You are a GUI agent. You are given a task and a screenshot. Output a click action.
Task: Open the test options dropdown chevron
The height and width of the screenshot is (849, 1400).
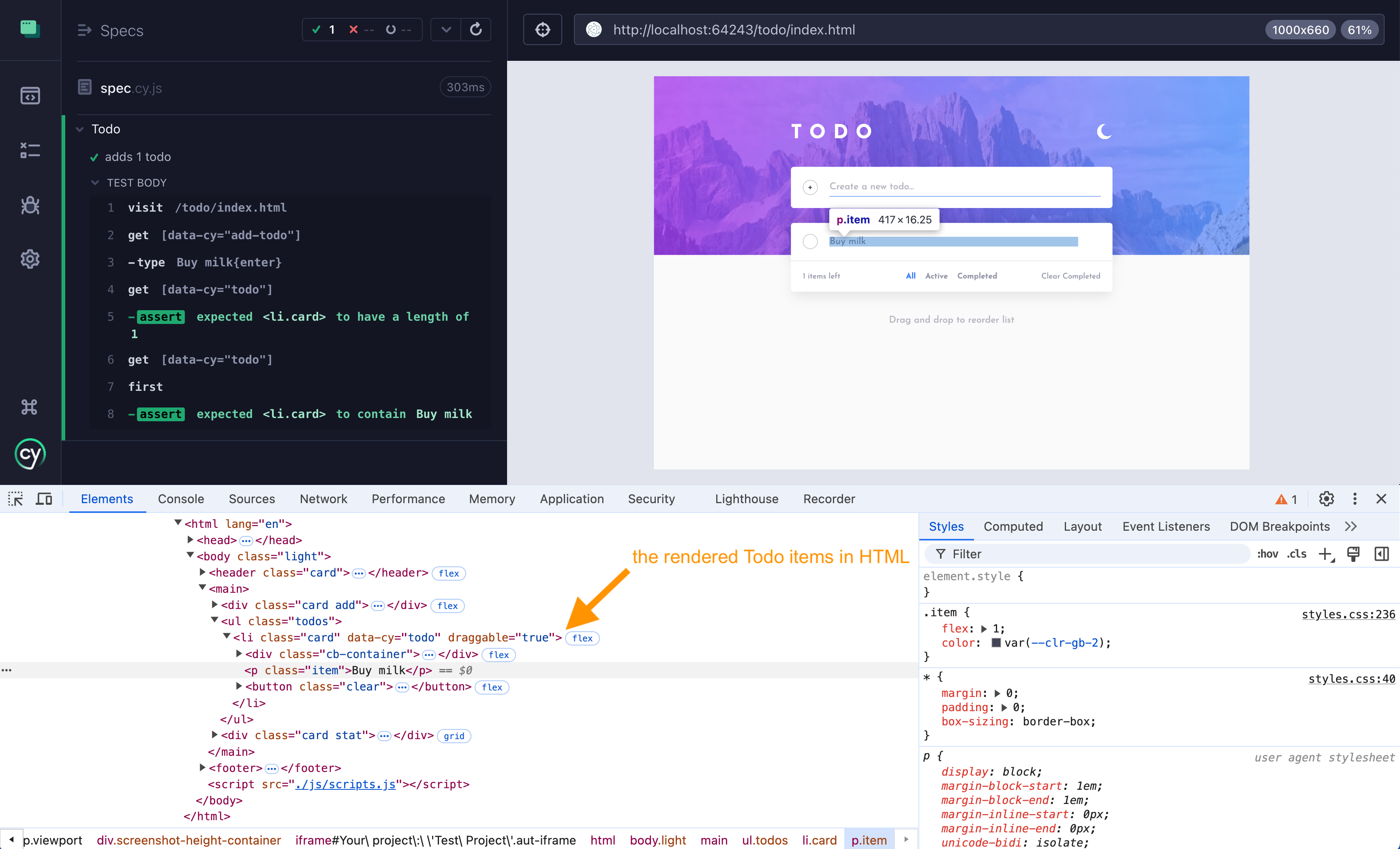446,30
